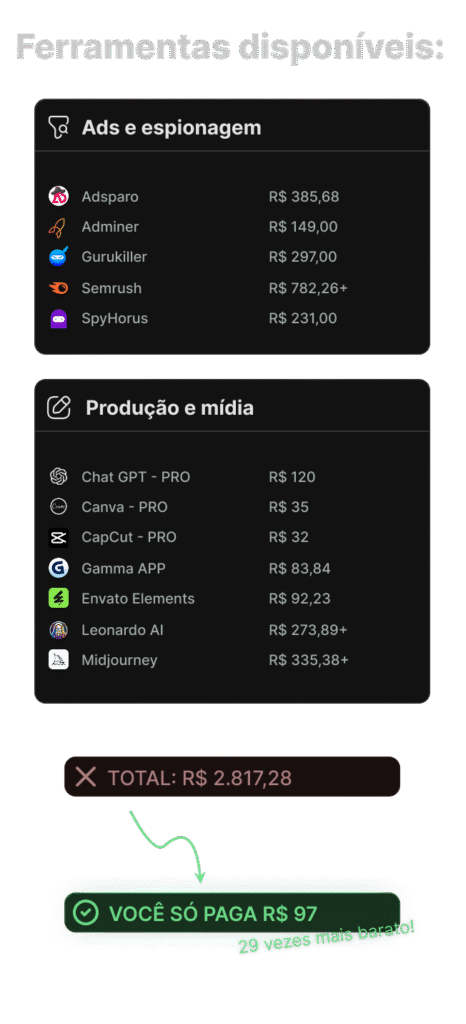Click the green checkmark circle icon
Screen dimensions: 466x1024
point(85,912)
